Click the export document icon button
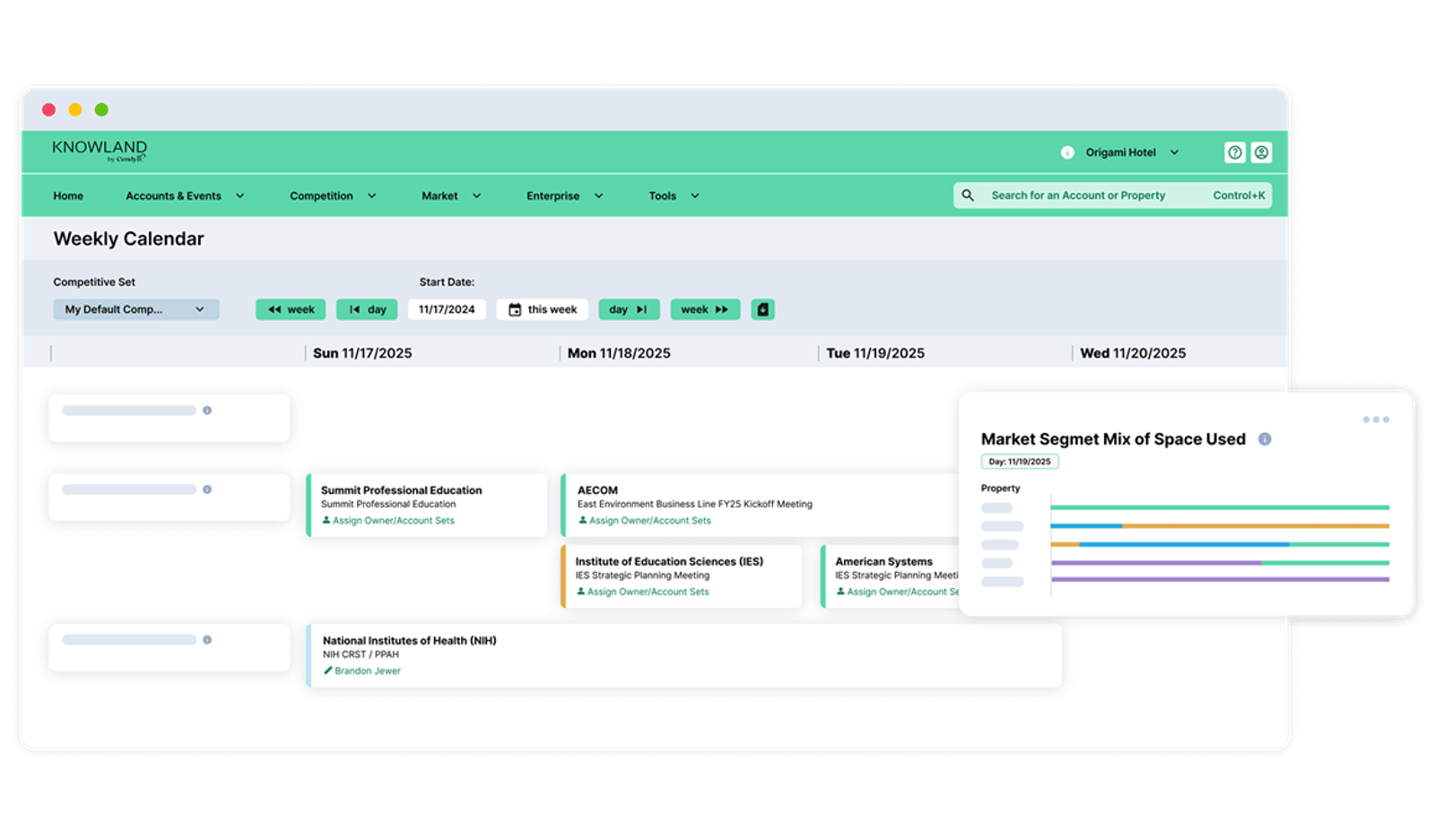The image size is (1435, 840). (x=762, y=309)
